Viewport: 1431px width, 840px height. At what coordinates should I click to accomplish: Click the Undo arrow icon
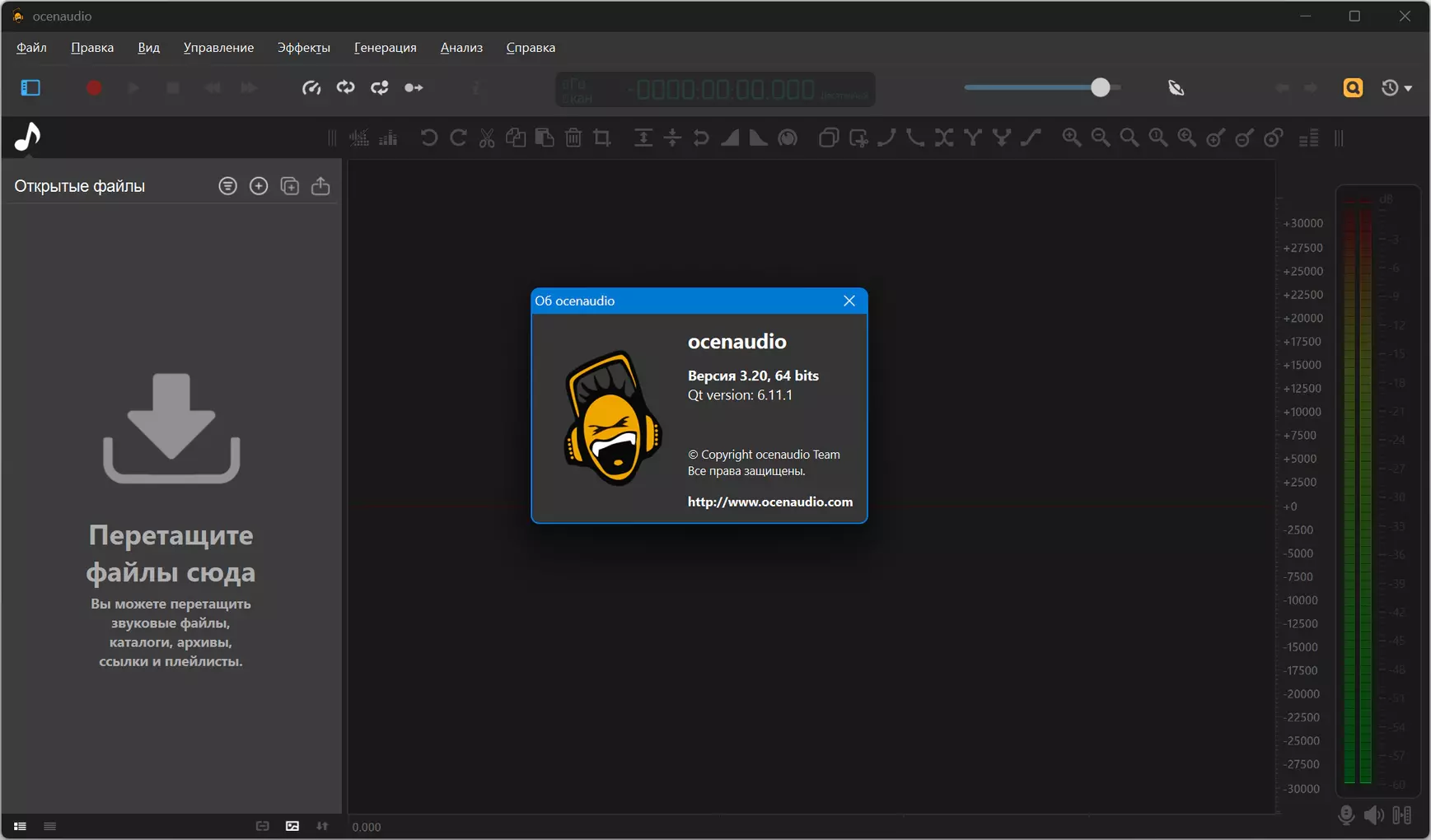pyautogui.click(x=428, y=138)
